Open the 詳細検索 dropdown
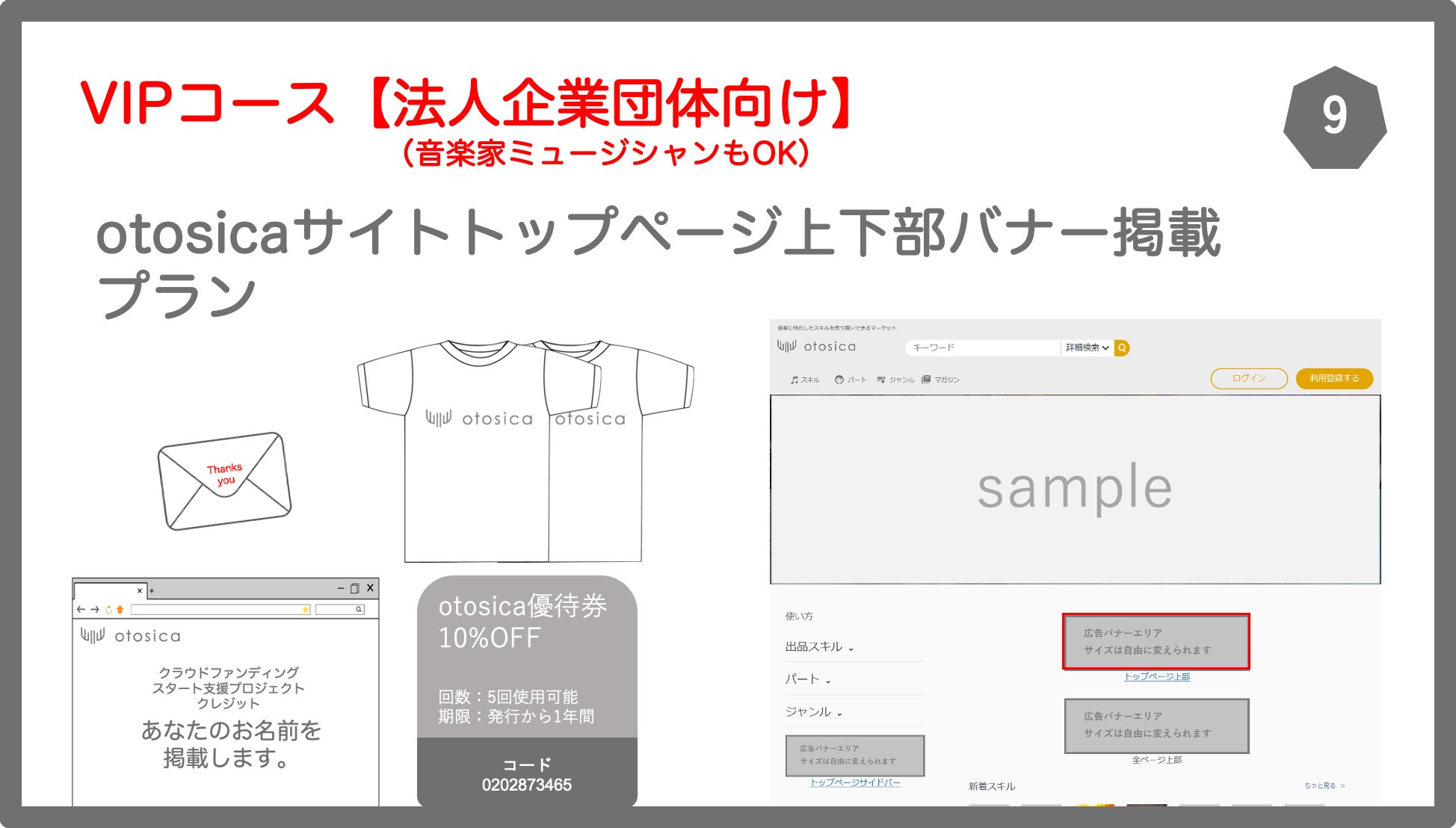The width and height of the screenshot is (1456, 828). 1087,347
